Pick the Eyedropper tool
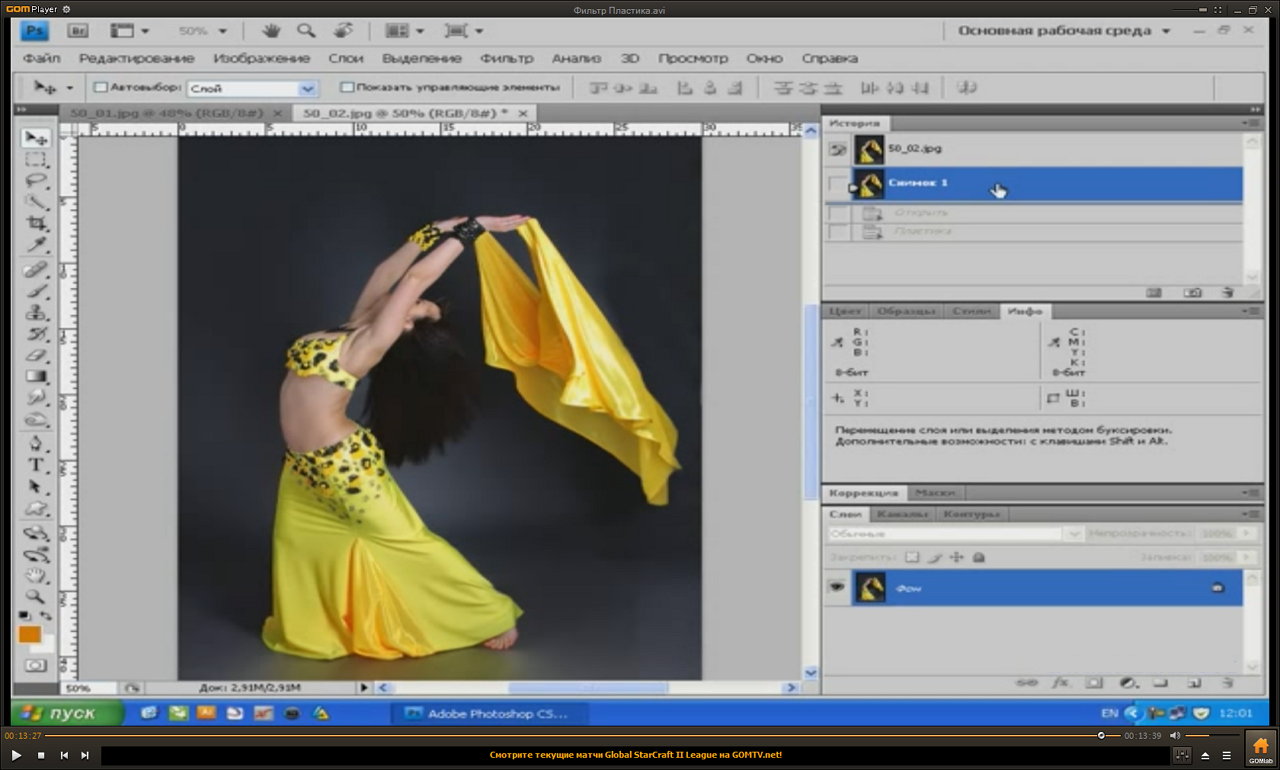1280x770 pixels. coord(36,245)
